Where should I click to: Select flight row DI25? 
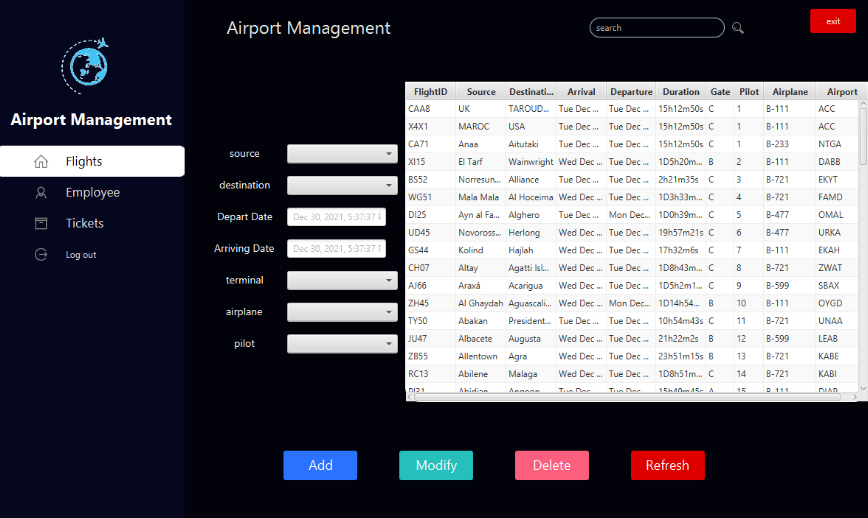click(x=632, y=215)
